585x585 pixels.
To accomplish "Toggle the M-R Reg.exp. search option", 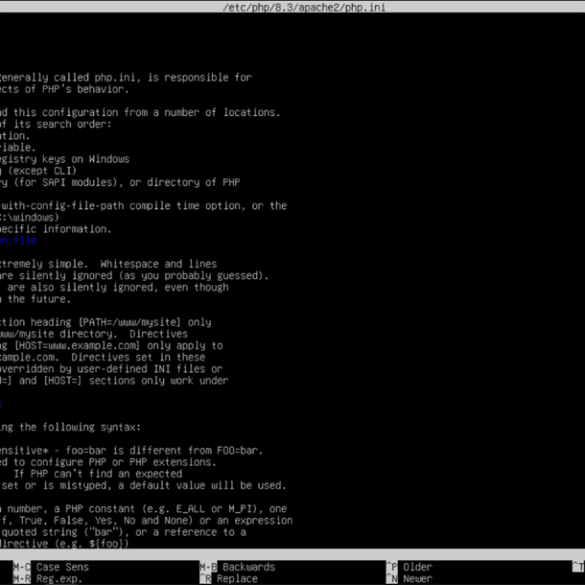I will [48, 579].
